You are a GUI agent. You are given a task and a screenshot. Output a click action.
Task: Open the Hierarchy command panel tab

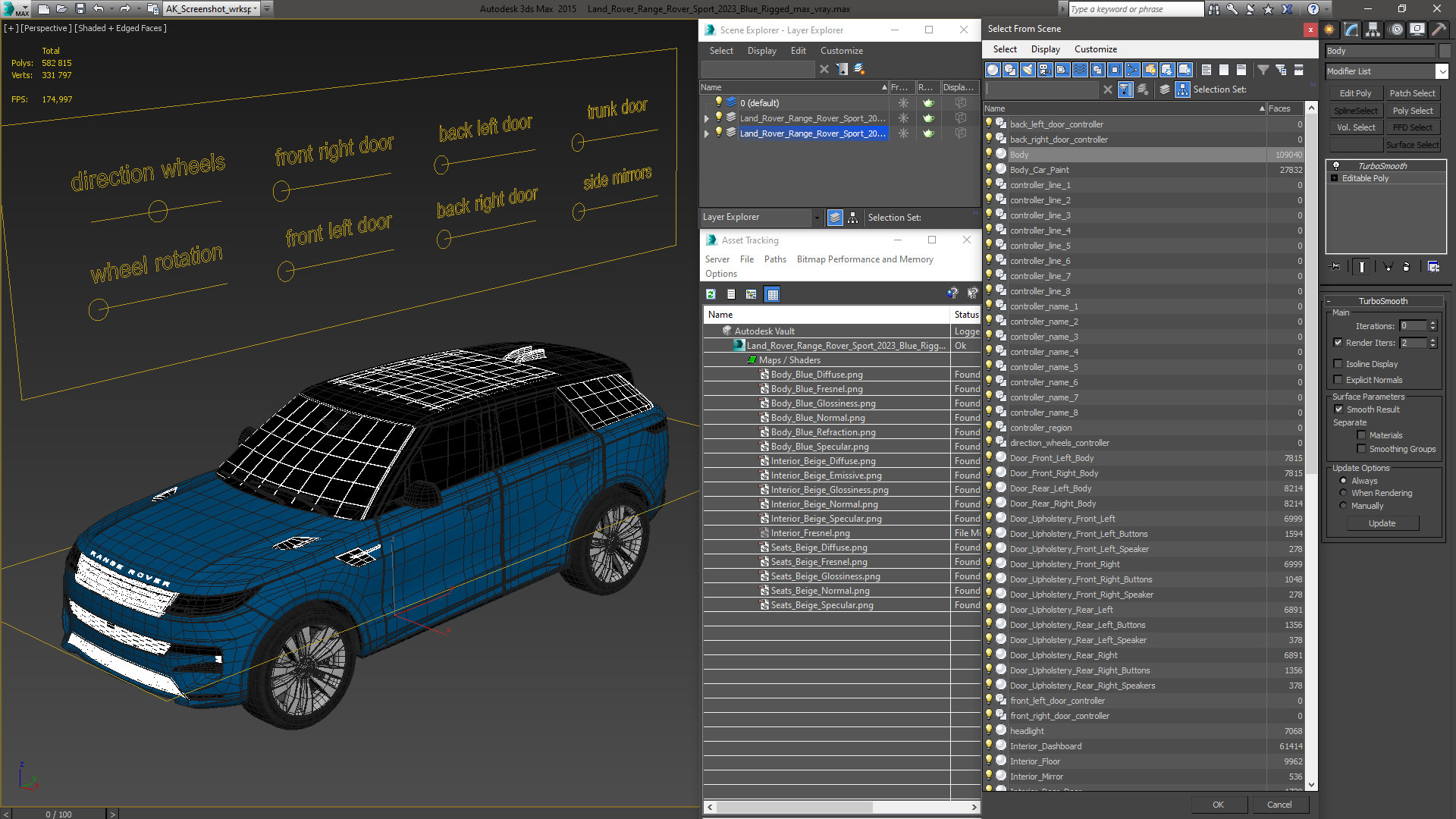click(1373, 30)
